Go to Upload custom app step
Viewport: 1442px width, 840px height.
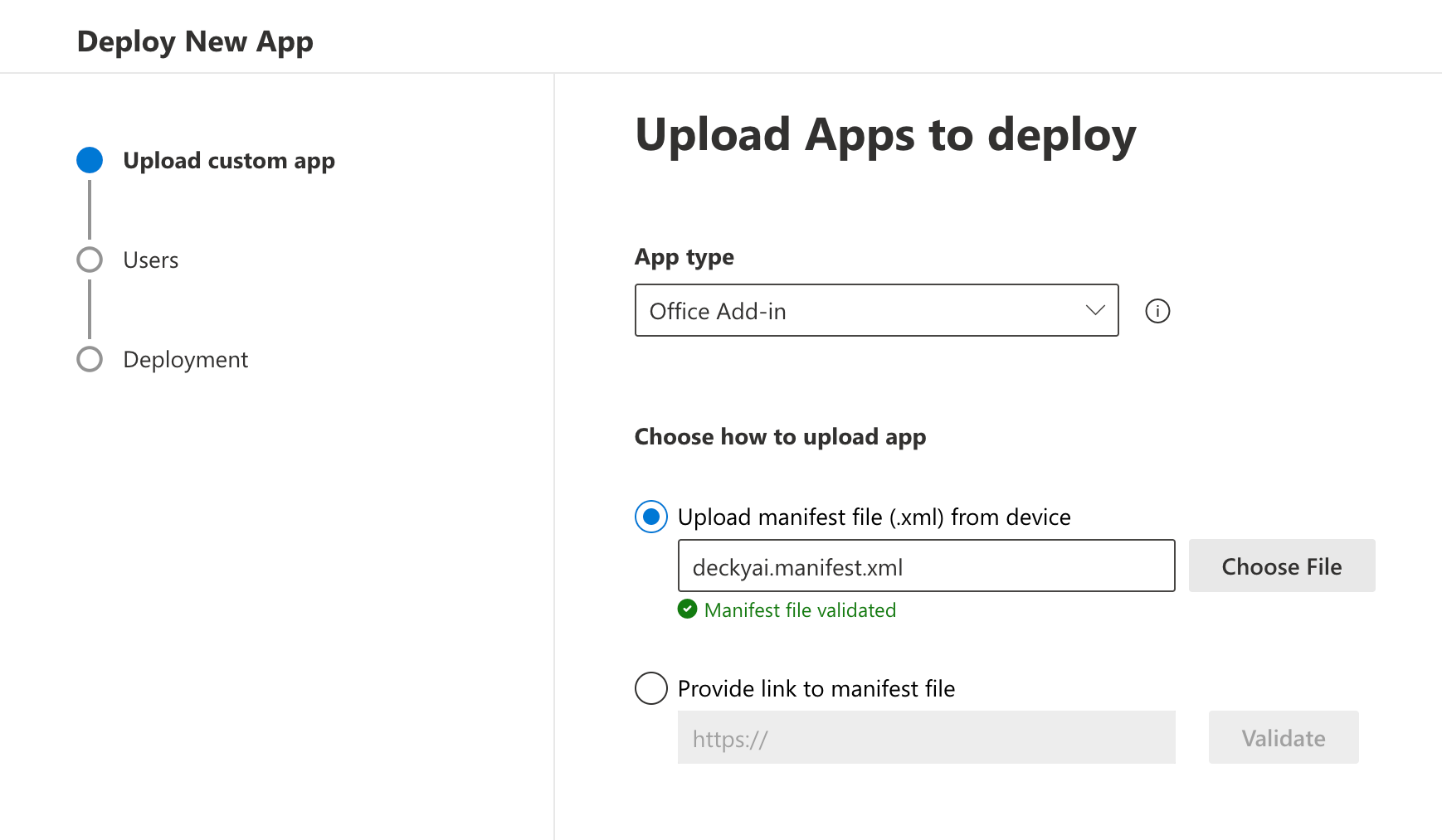click(x=229, y=160)
